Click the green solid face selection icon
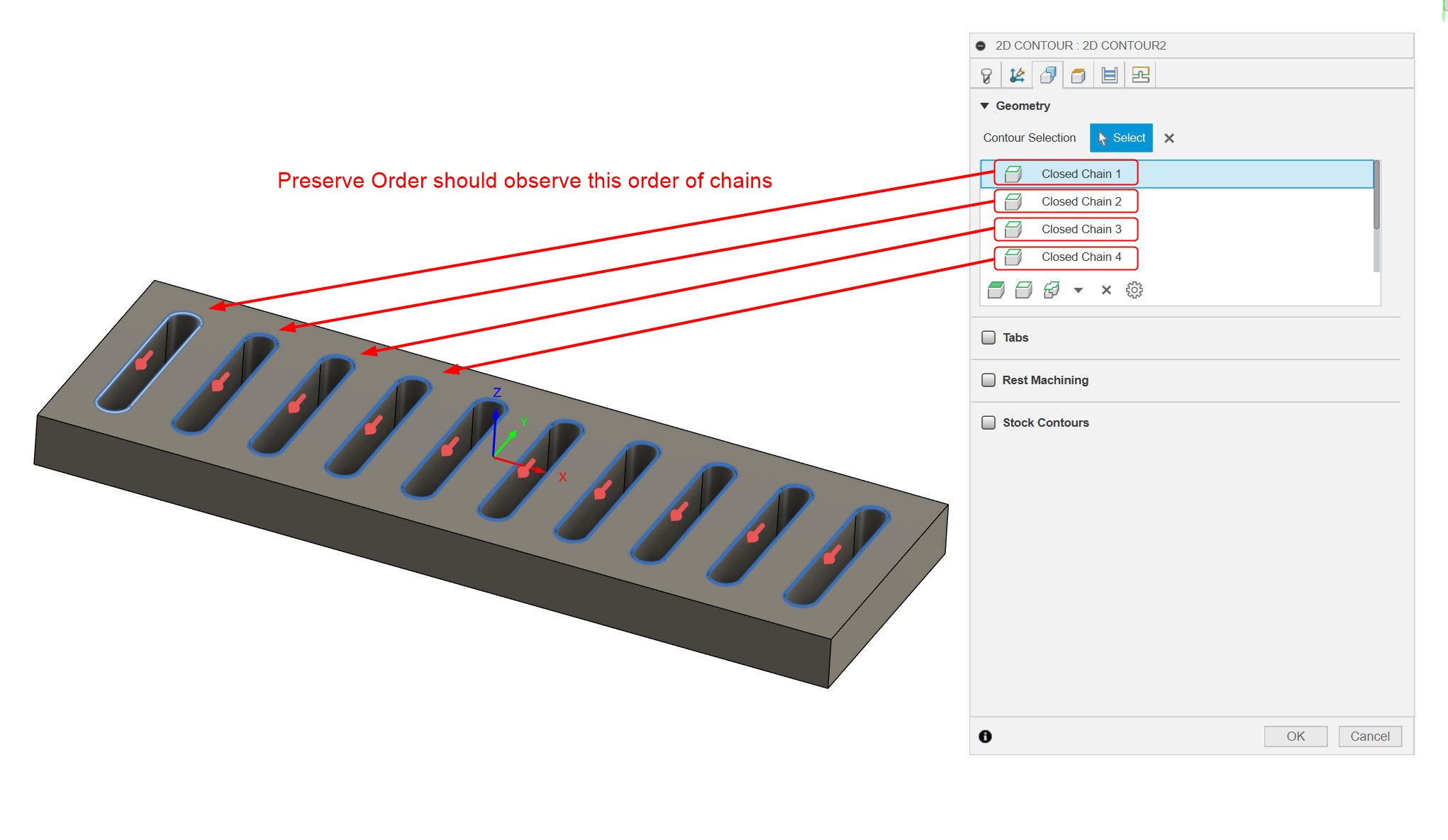The height and width of the screenshot is (840, 1448). coord(995,290)
